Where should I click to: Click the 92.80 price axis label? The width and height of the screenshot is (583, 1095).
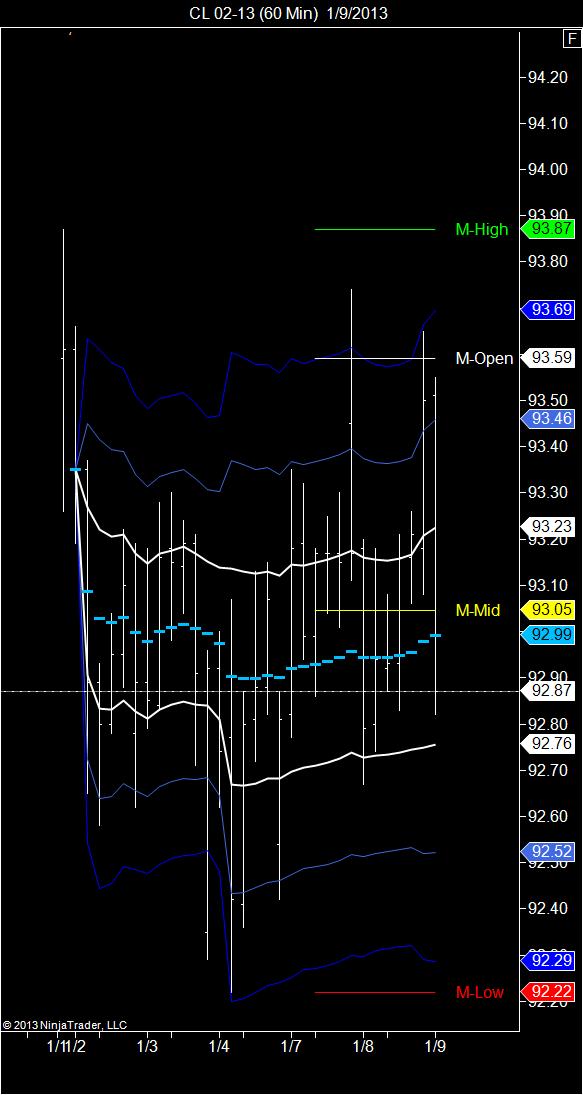(547, 723)
